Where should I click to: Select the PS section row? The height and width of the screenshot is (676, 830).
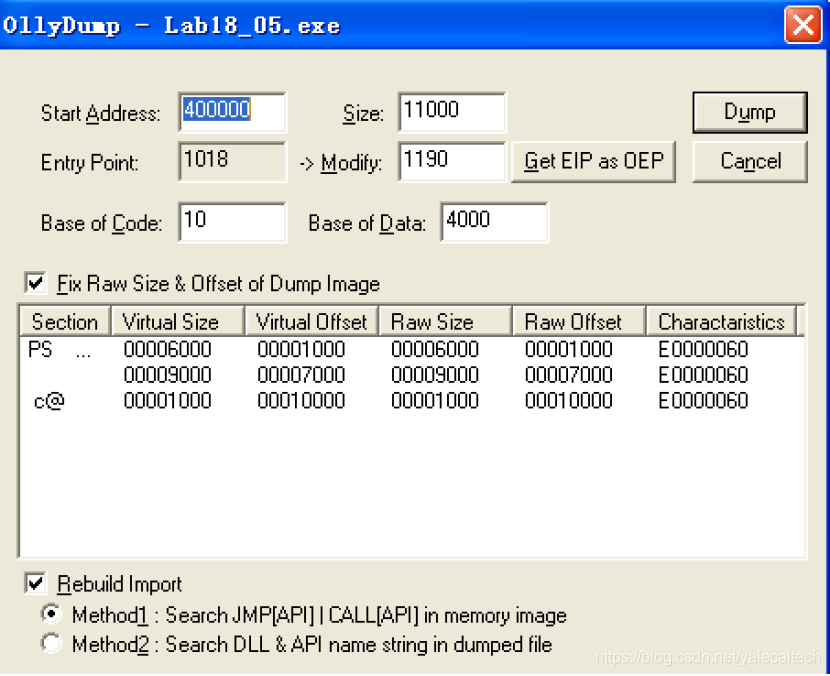tap(412, 349)
